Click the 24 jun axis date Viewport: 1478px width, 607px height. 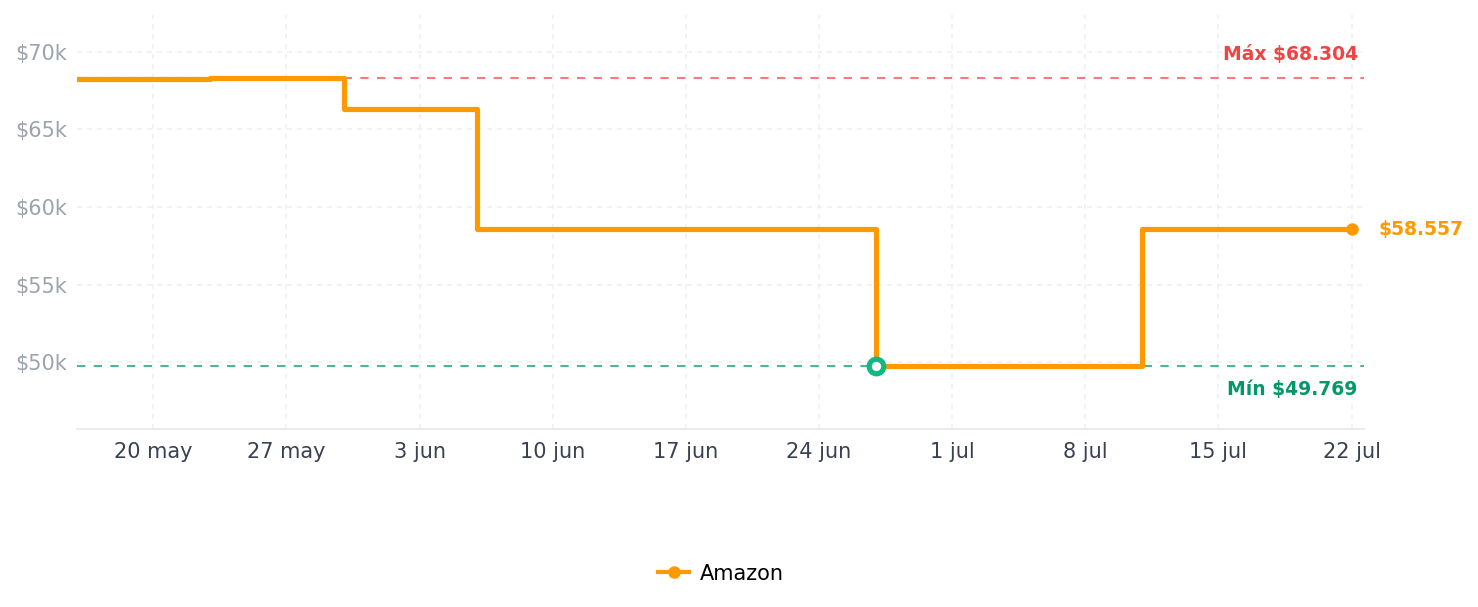tap(818, 452)
